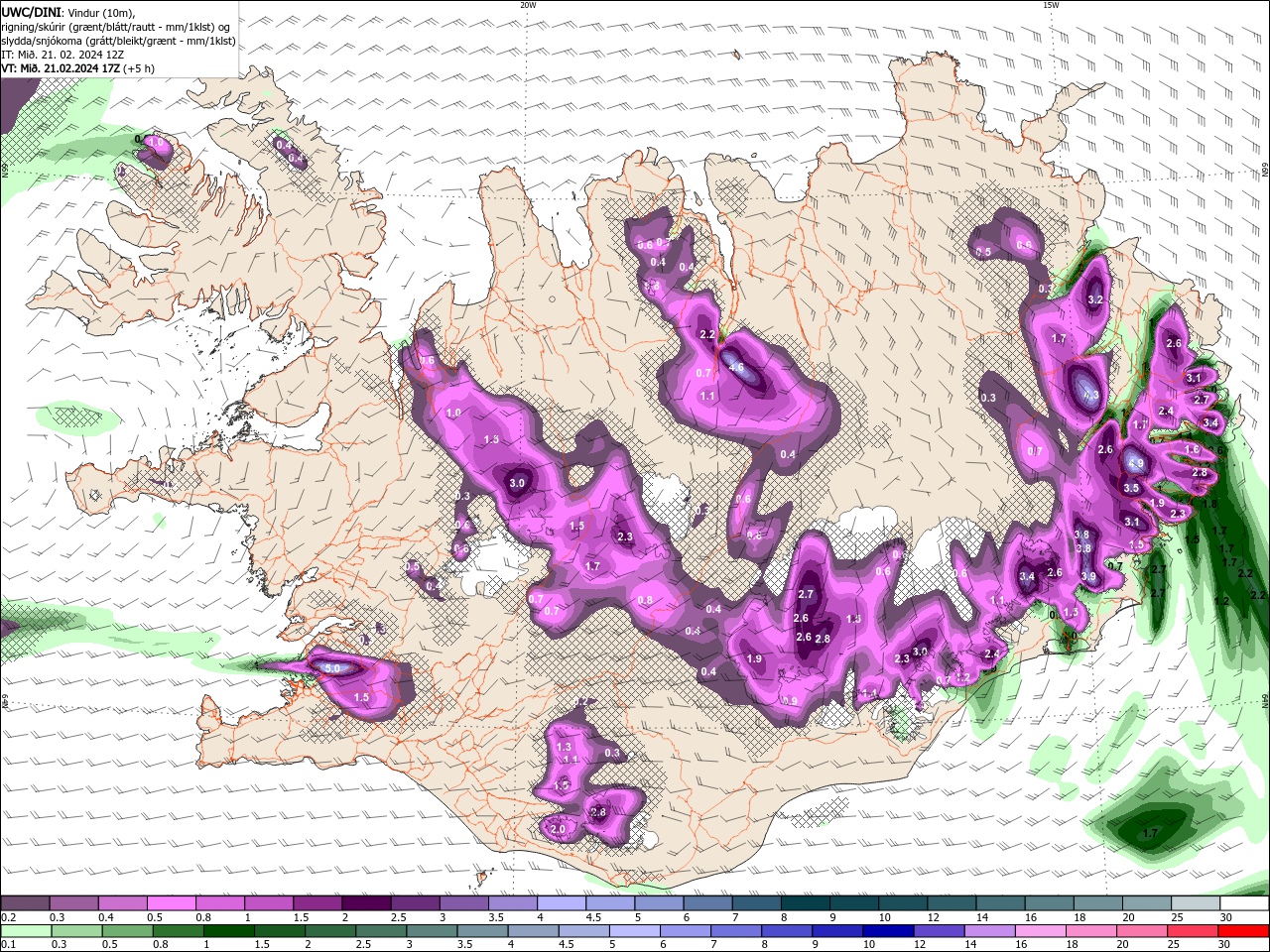Click the green 0.5 swatch in bottom legend row
This screenshot has width=1270, height=952.
127,931
